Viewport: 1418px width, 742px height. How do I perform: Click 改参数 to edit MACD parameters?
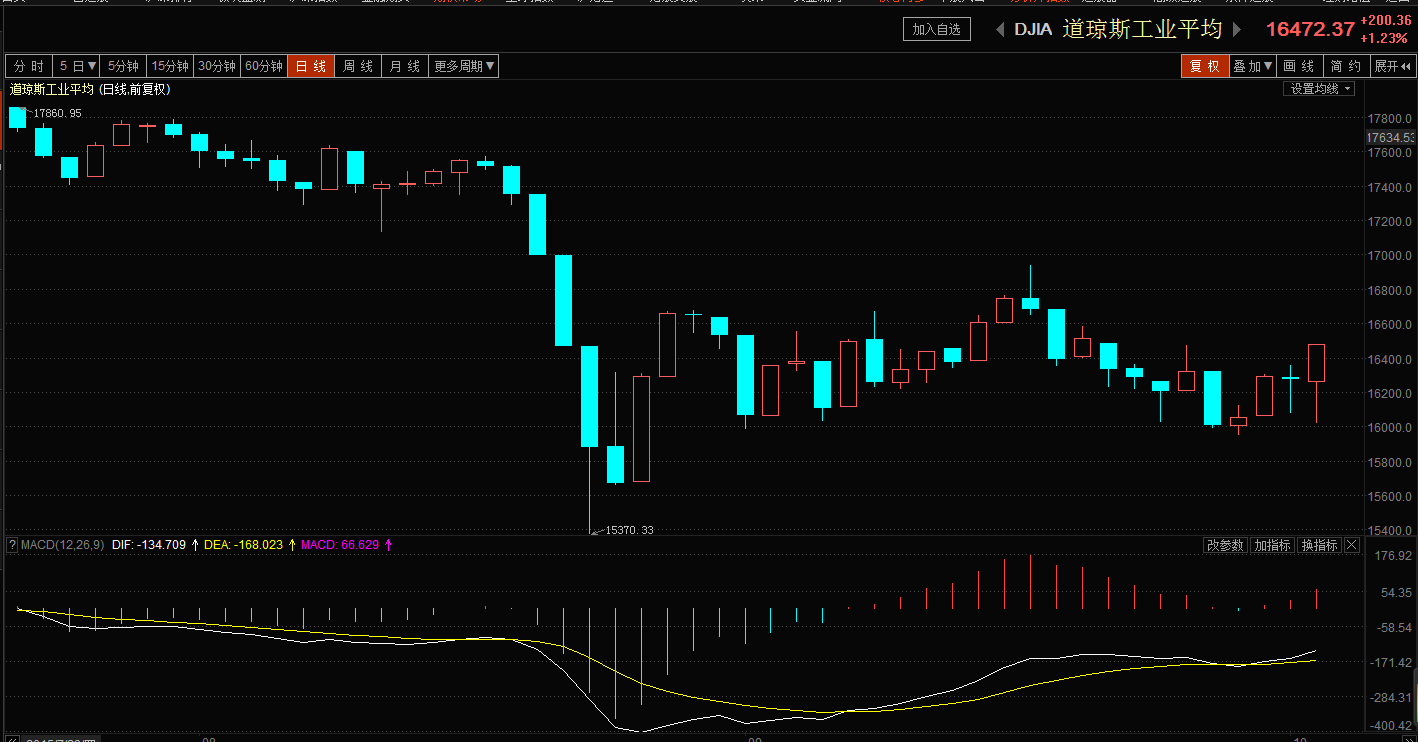pos(1225,545)
